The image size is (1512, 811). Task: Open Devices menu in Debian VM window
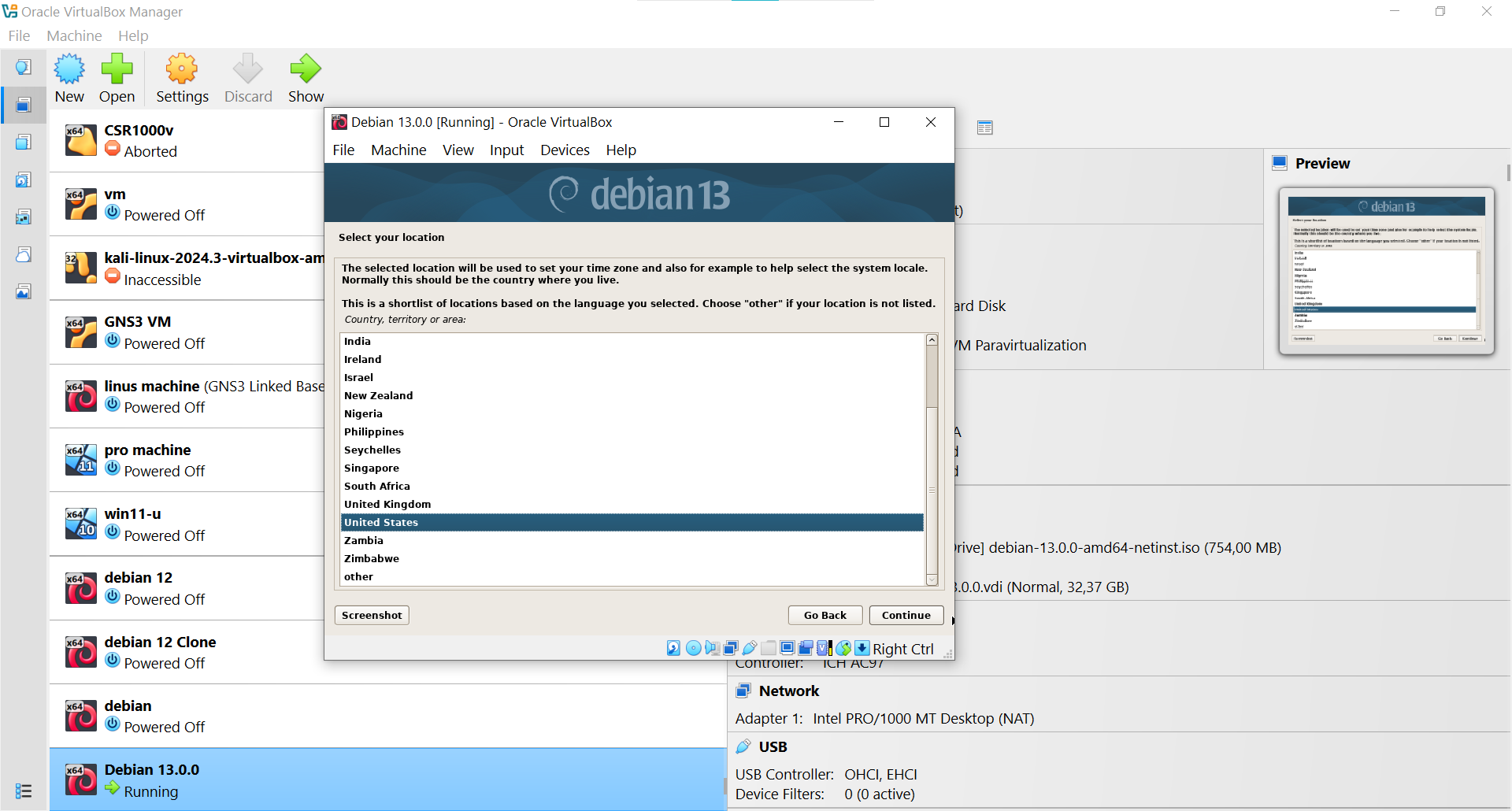[565, 150]
